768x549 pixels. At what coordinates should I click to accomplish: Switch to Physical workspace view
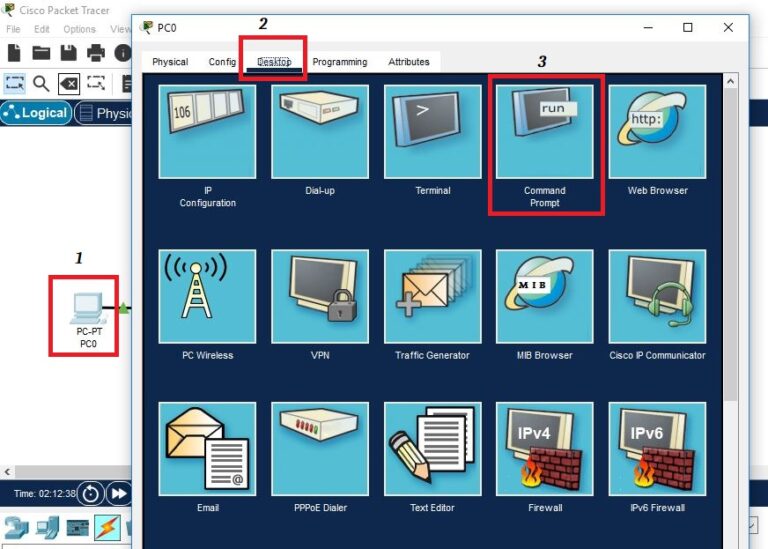(x=104, y=113)
